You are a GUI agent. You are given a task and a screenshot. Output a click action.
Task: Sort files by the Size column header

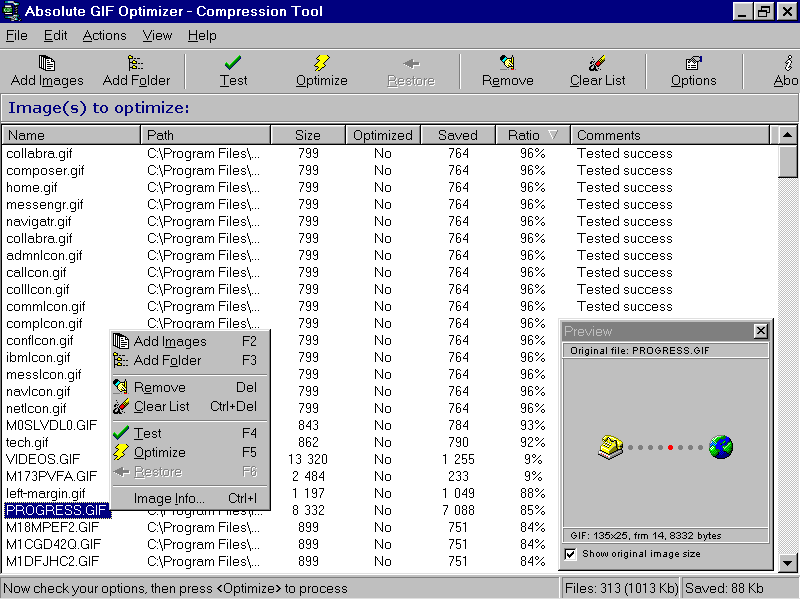pyautogui.click(x=307, y=133)
